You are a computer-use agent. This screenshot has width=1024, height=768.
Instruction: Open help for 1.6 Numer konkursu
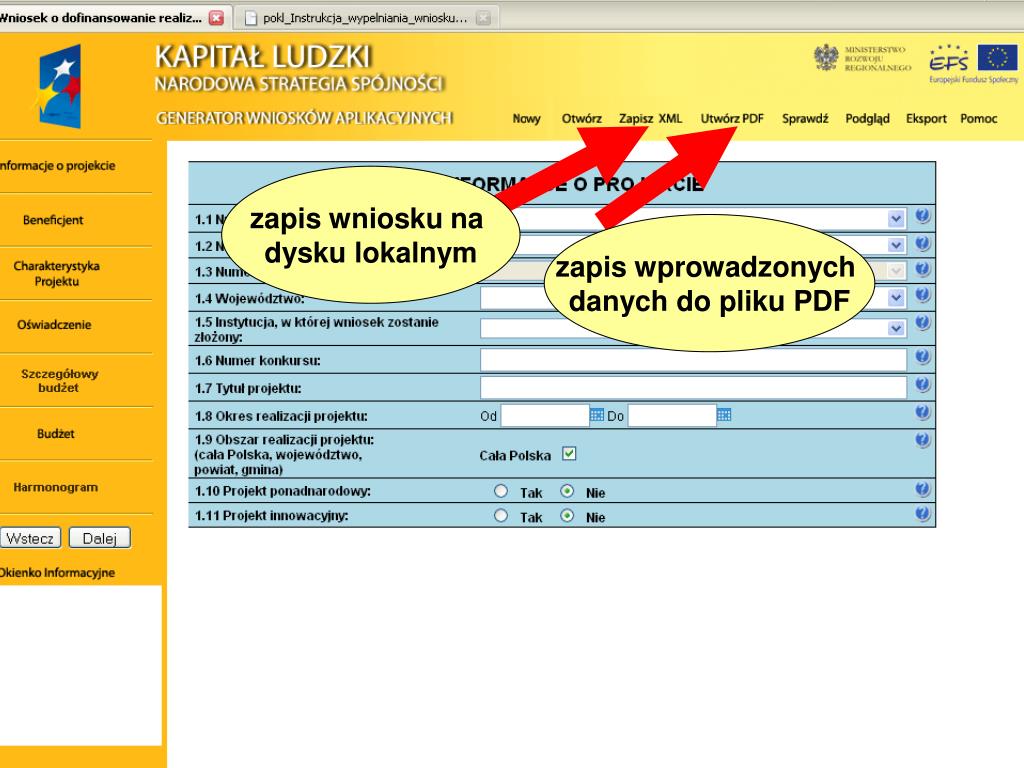point(922,357)
